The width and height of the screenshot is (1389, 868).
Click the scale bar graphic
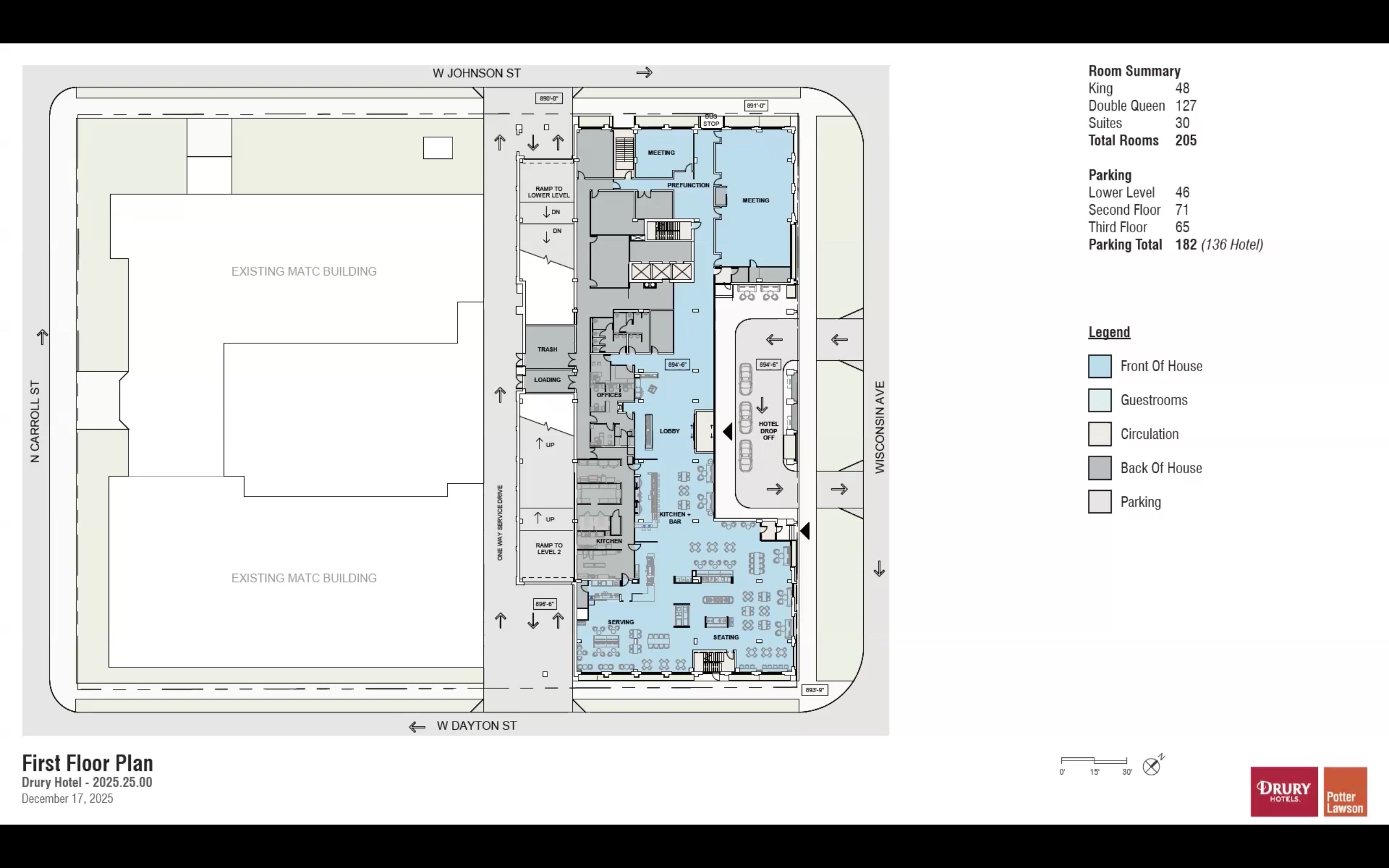click(x=1093, y=761)
